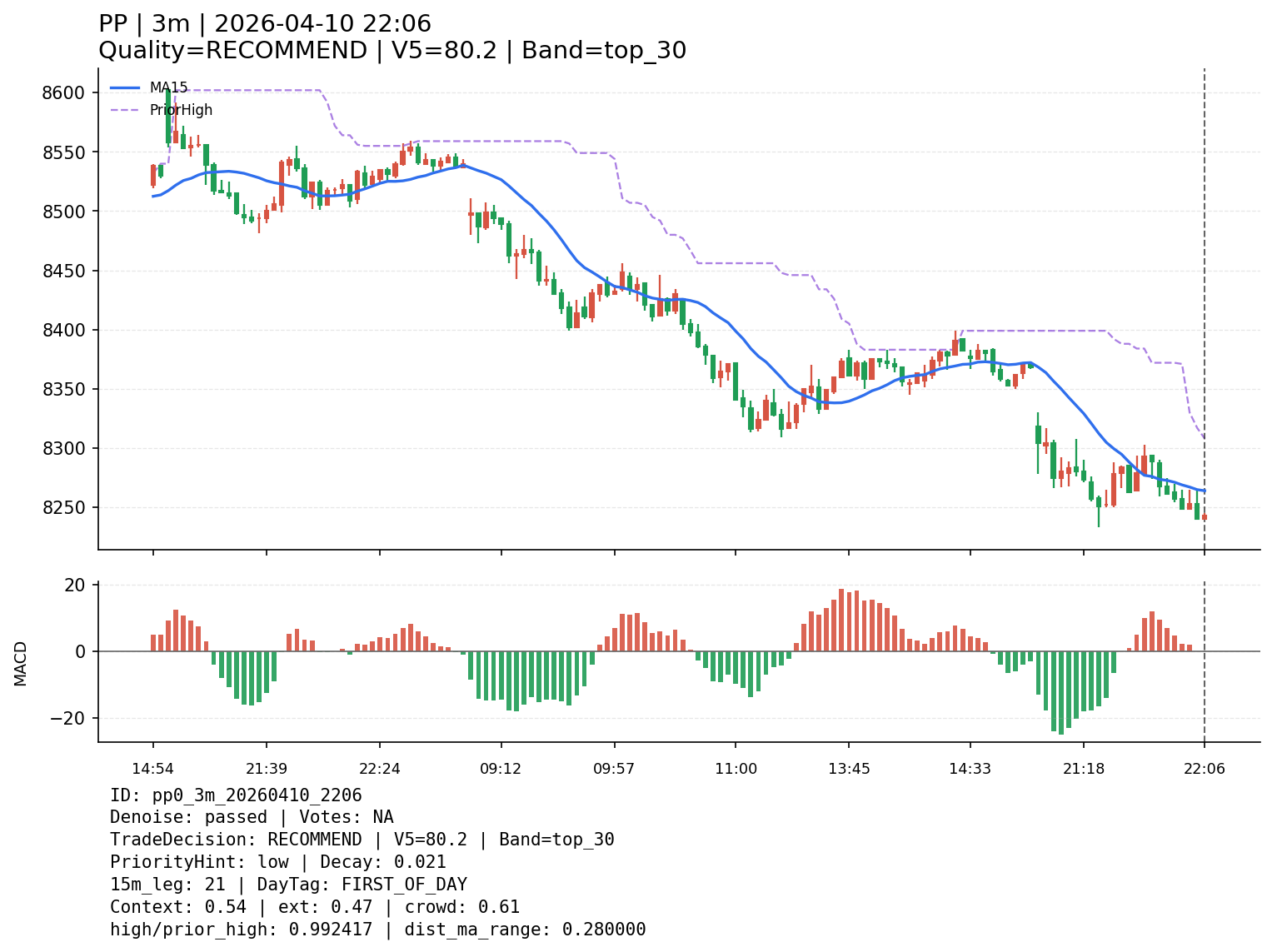The width and height of the screenshot is (1272, 952).
Task: Click the Quality=RECOMMEND subtitle line
Action: coord(392,51)
